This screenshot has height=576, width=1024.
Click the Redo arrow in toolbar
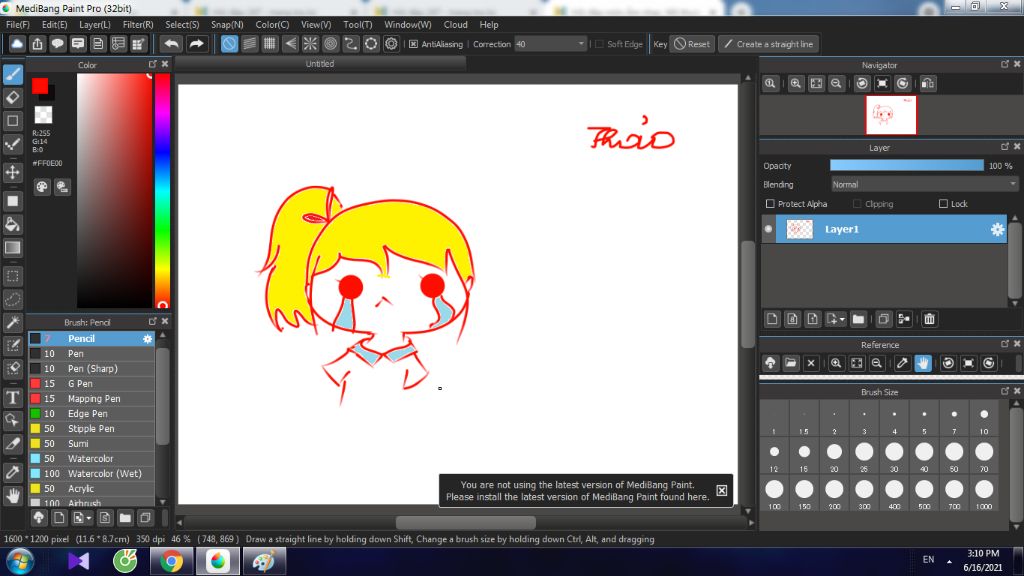tap(196, 44)
